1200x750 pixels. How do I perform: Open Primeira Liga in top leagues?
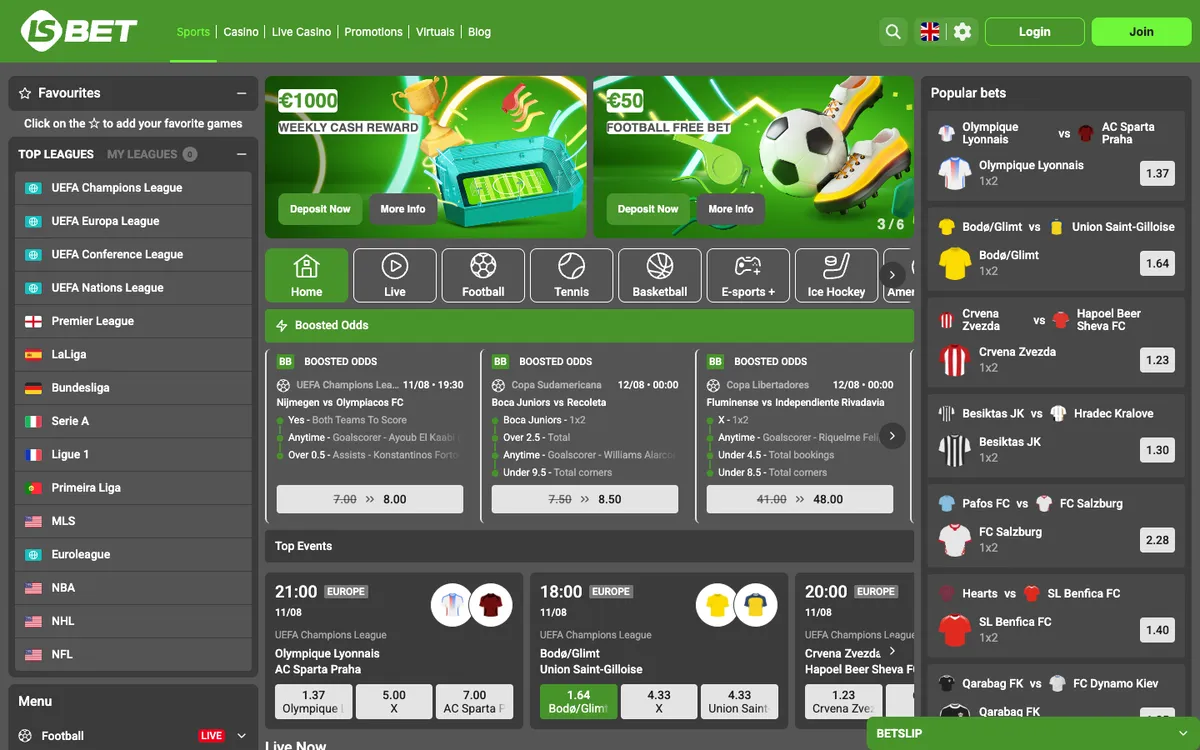click(133, 487)
